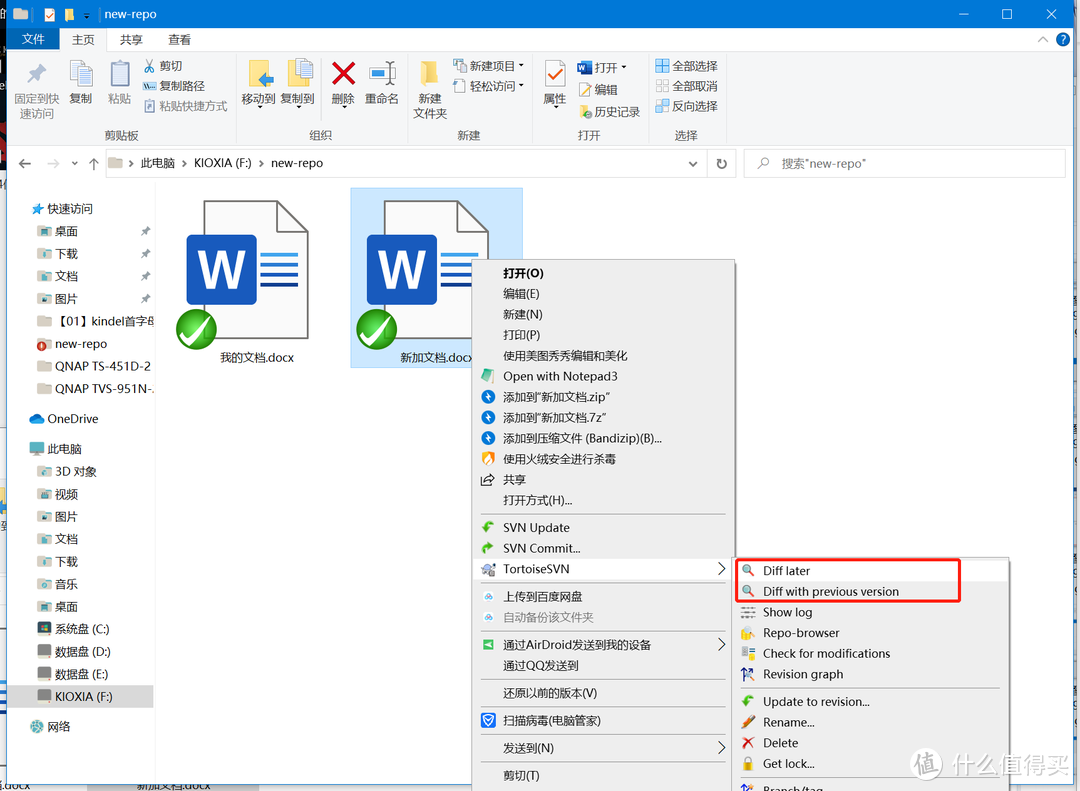Click Copy path (复制路径) in ribbon

[x=174, y=85]
